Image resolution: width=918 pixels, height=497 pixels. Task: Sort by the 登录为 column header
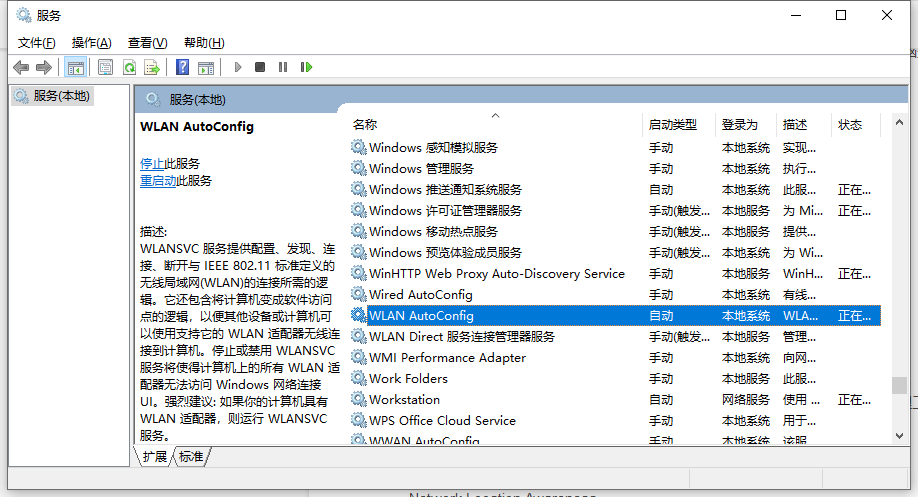[739, 125]
